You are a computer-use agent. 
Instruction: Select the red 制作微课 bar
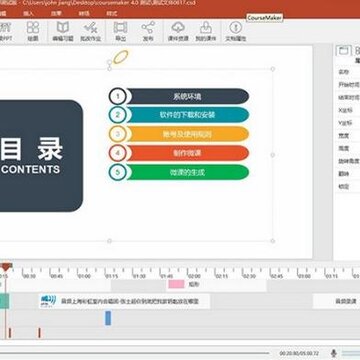[x=187, y=153]
